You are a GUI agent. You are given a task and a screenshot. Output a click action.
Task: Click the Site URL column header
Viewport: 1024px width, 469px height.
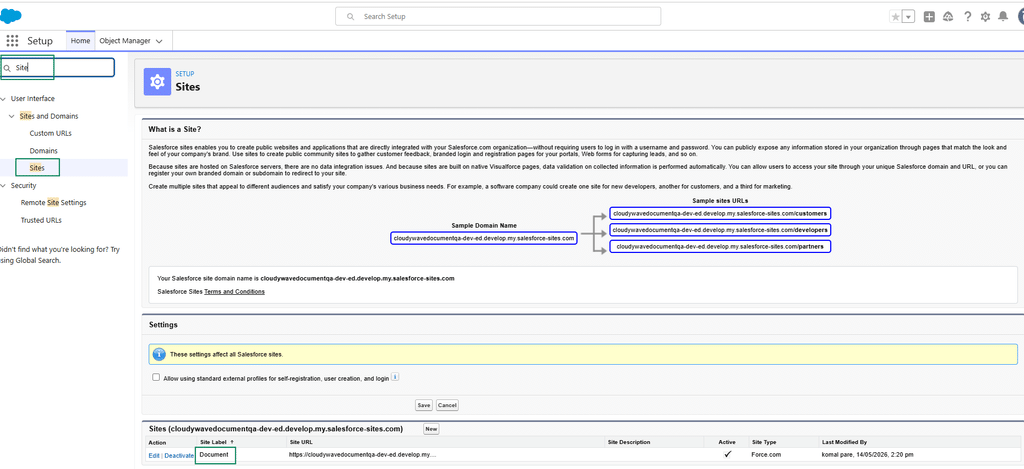click(x=303, y=442)
